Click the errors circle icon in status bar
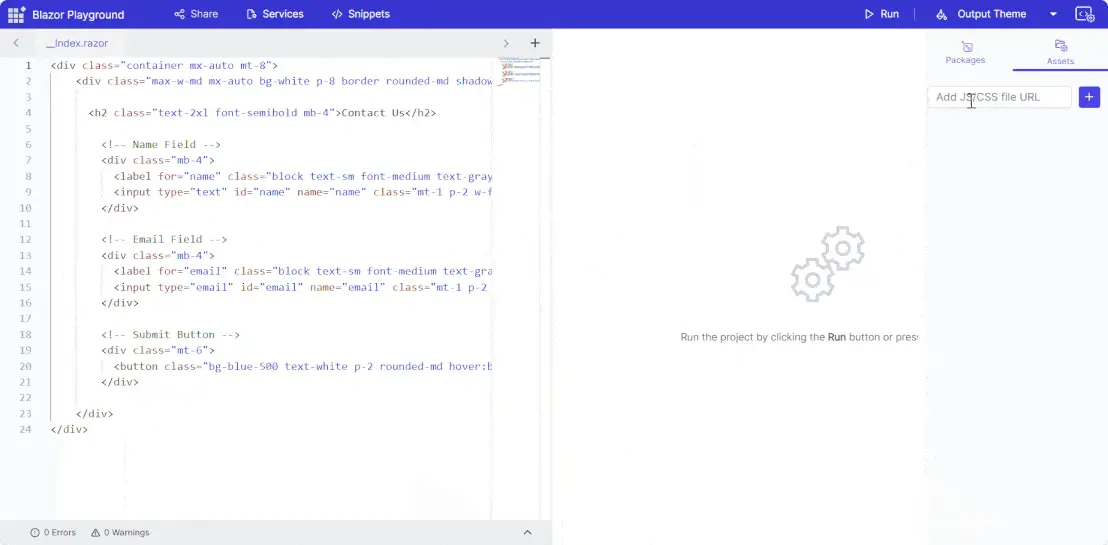Image resolution: width=1108 pixels, height=545 pixels. coord(35,532)
